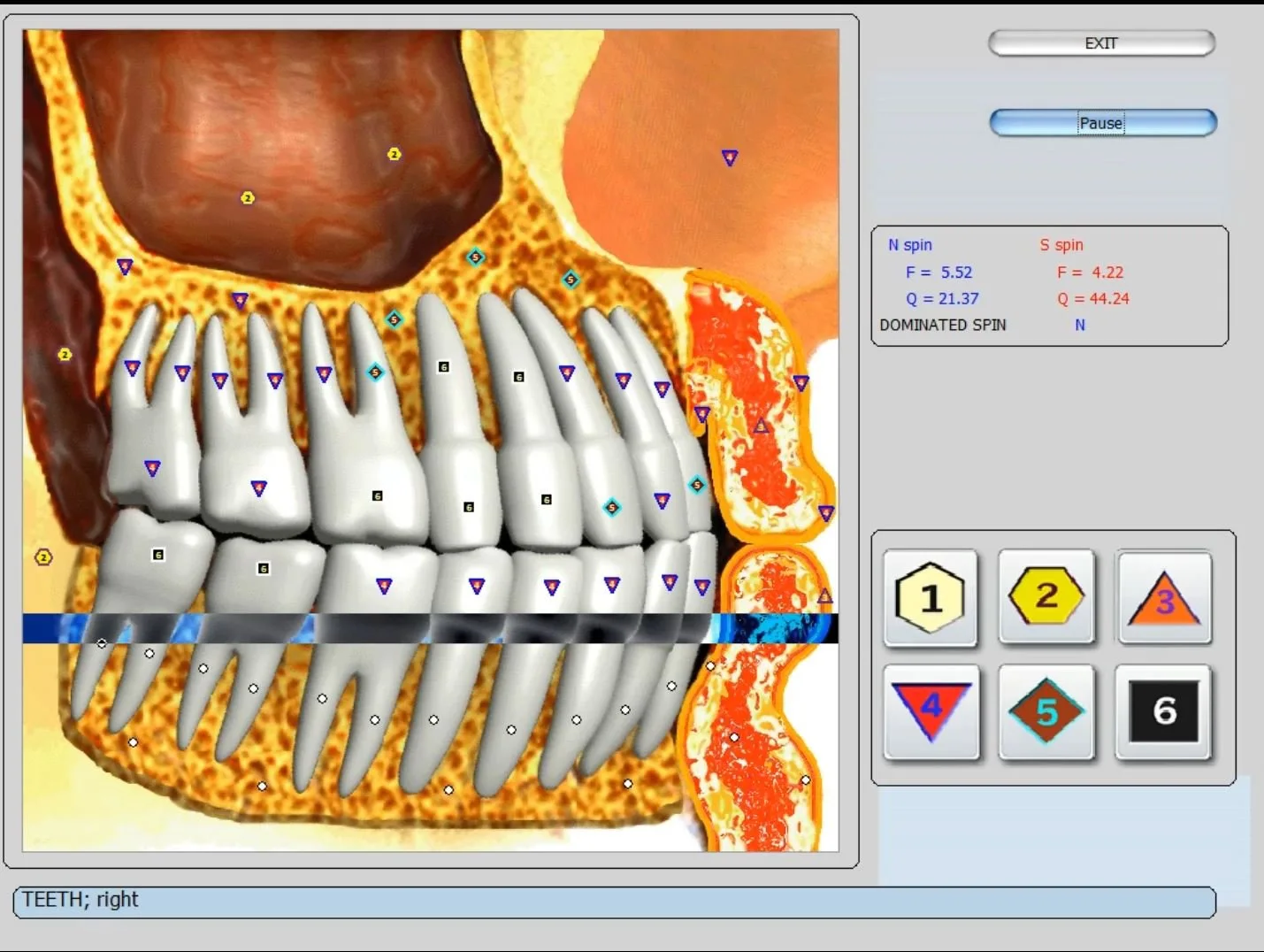Click the N spin value "F = 5.52"

coord(938,273)
